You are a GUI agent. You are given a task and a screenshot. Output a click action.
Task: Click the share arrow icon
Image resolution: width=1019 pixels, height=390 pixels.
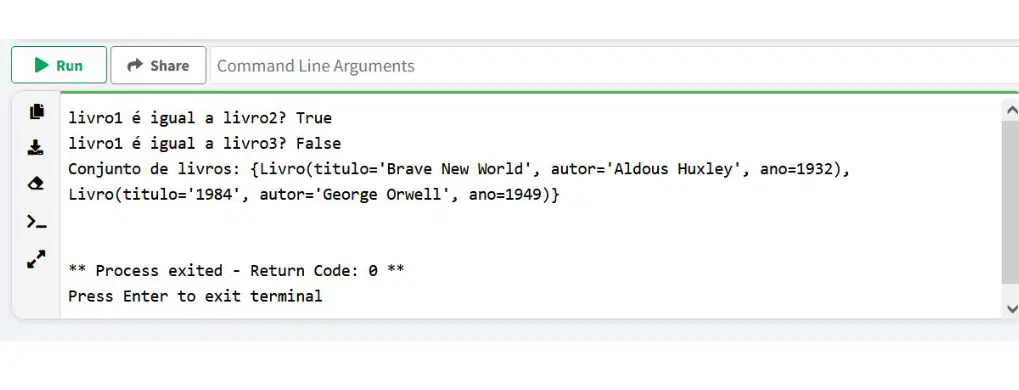[x=135, y=65]
